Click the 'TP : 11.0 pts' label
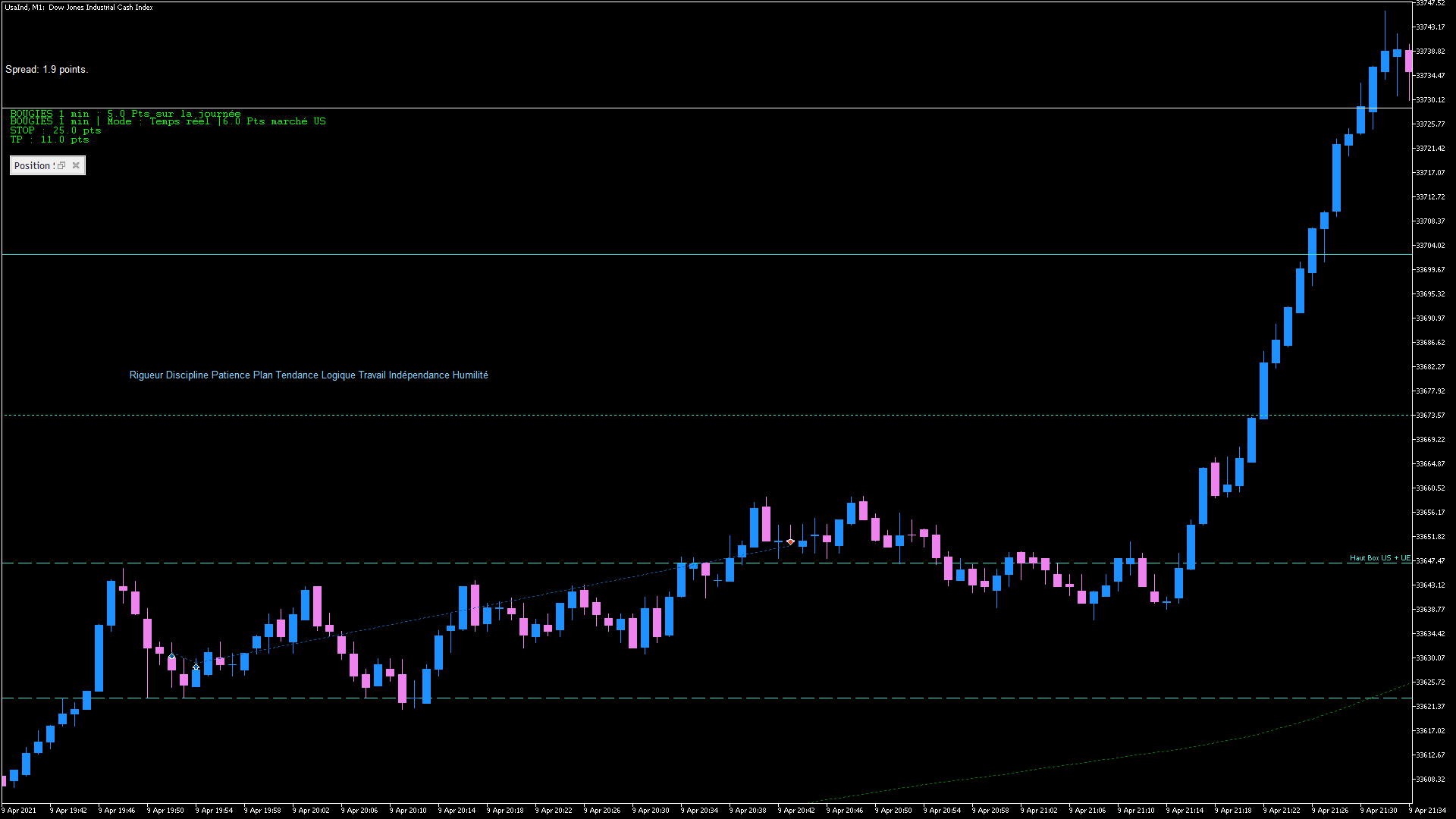This screenshot has width=1456, height=819. point(49,140)
